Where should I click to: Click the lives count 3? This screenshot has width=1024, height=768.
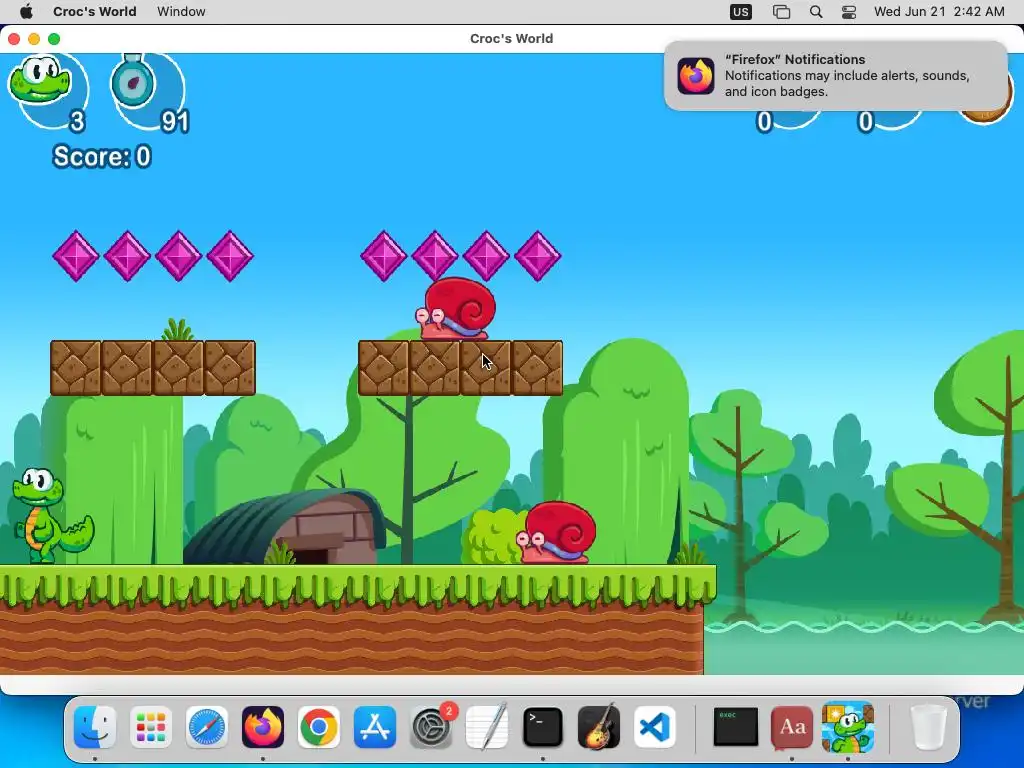pyautogui.click(x=77, y=121)
